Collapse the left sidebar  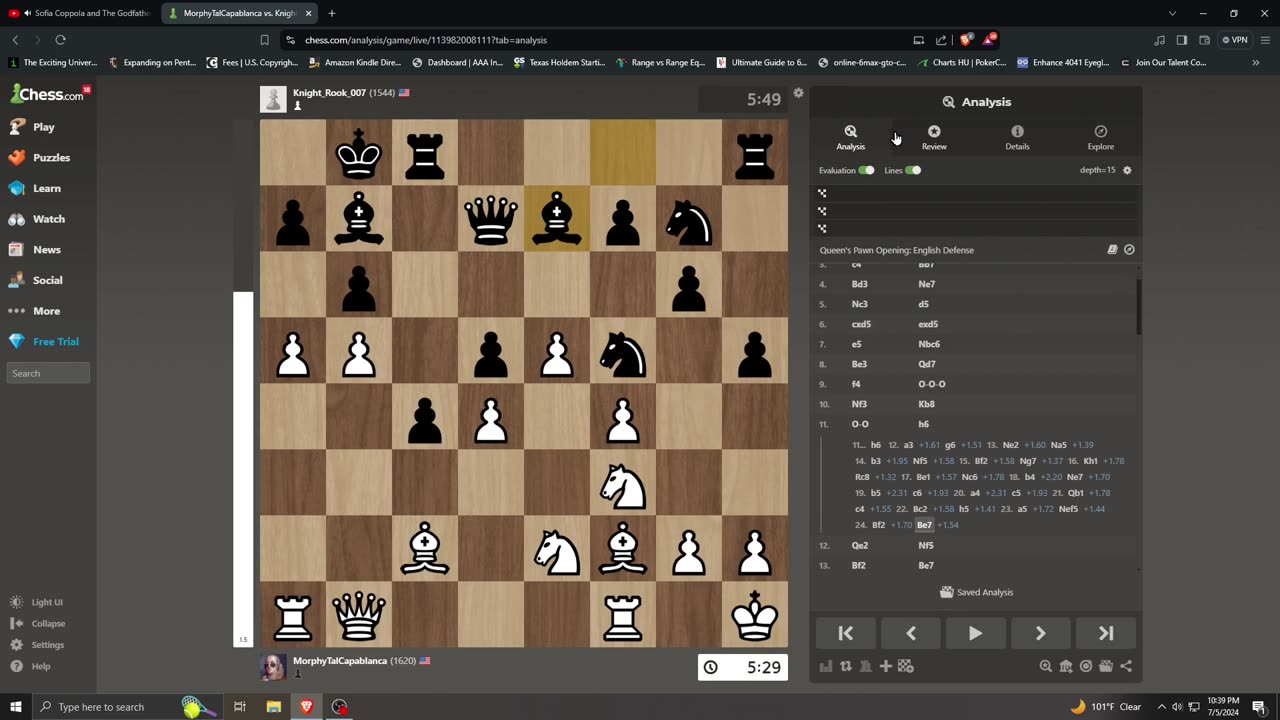coord(48,623)
